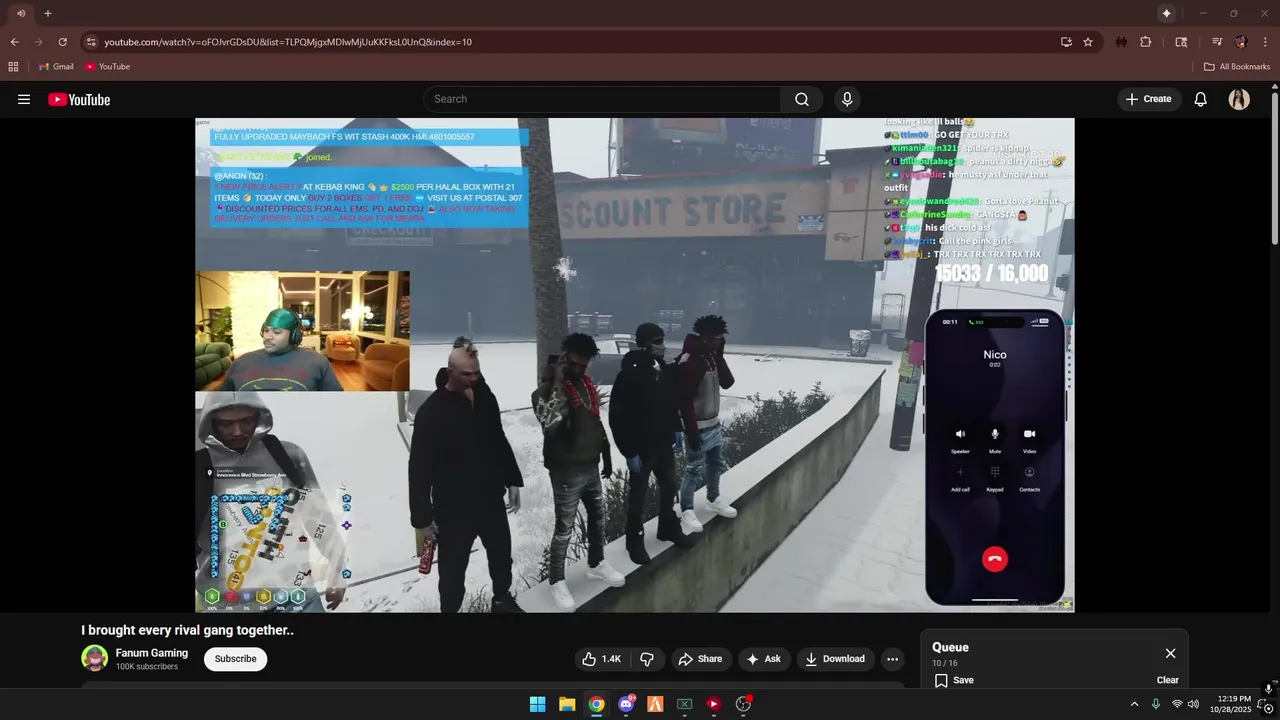The image size is (1280, 720).
Task: Reload the current page
Action: [x=62, y=42]
